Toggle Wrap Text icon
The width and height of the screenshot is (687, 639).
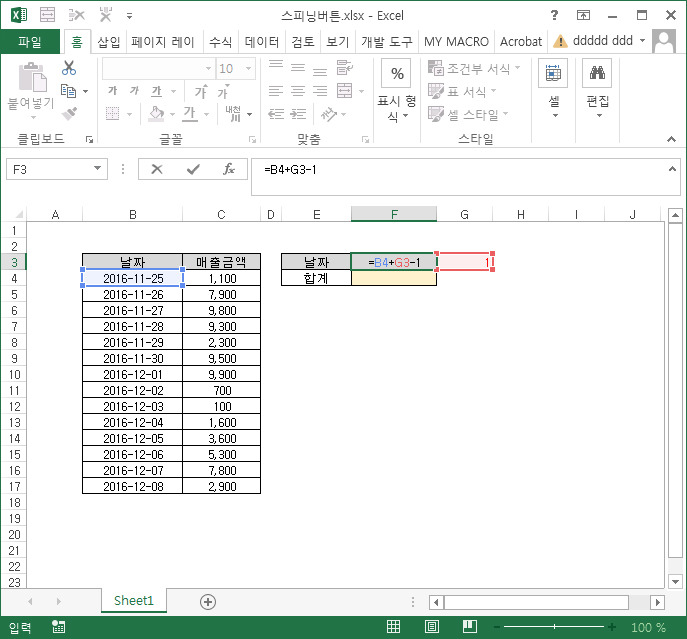[344, 67]
